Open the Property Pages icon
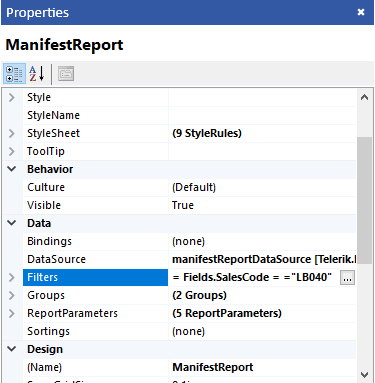Screen dimensions: 375x383 coord(66,73)
